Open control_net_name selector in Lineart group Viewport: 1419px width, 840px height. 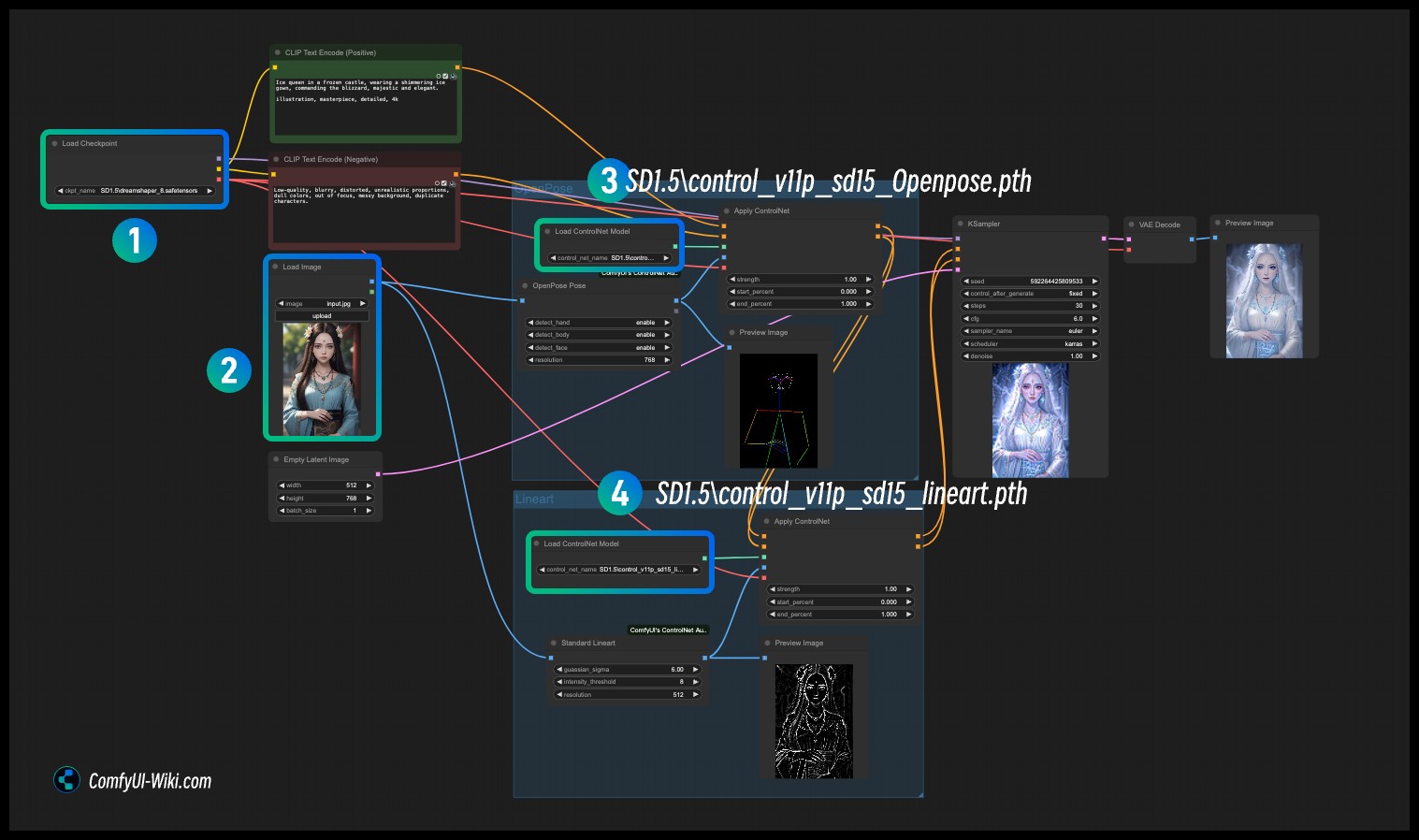619,570
